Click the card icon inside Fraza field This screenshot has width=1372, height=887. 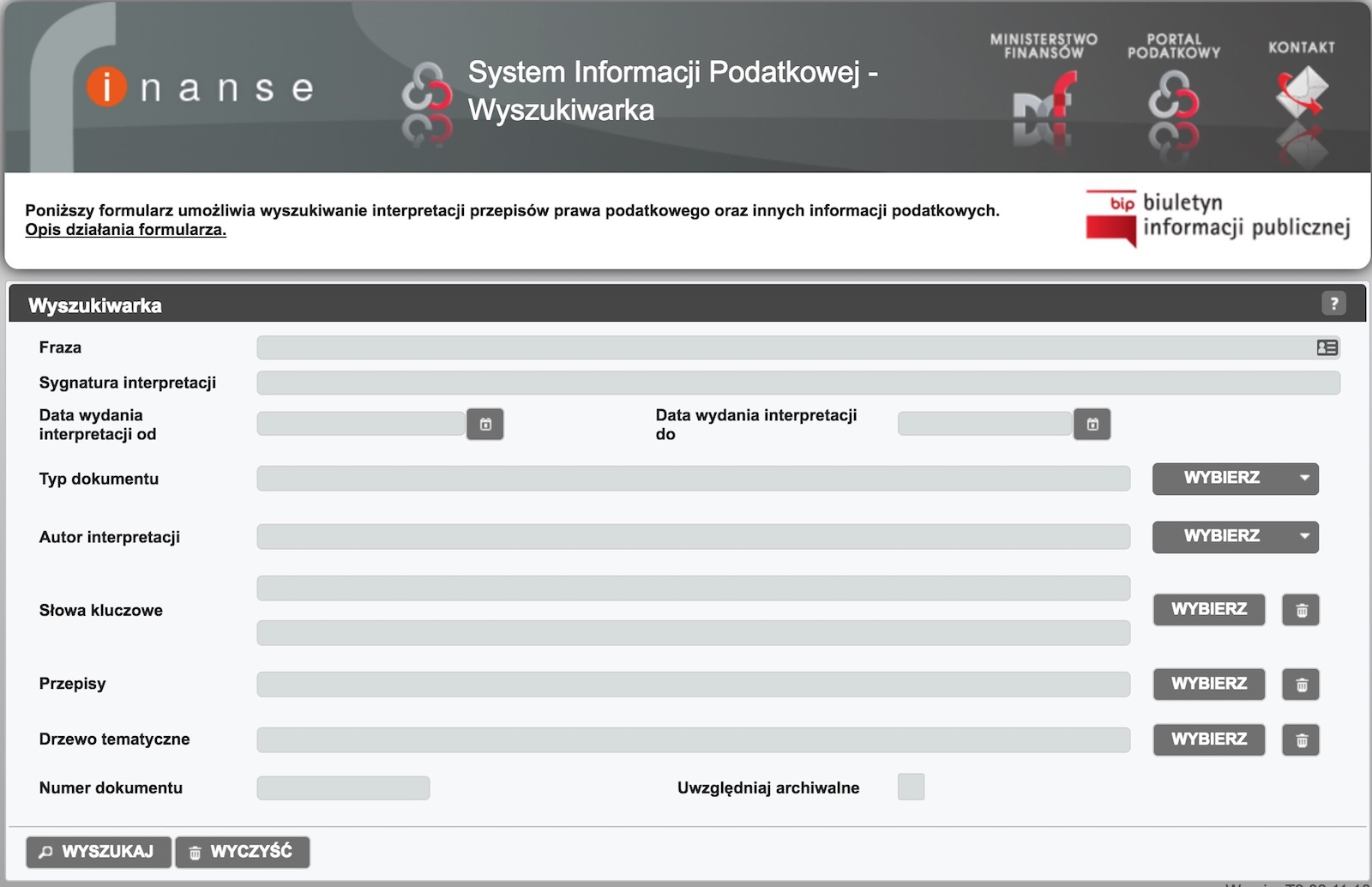1327,347
